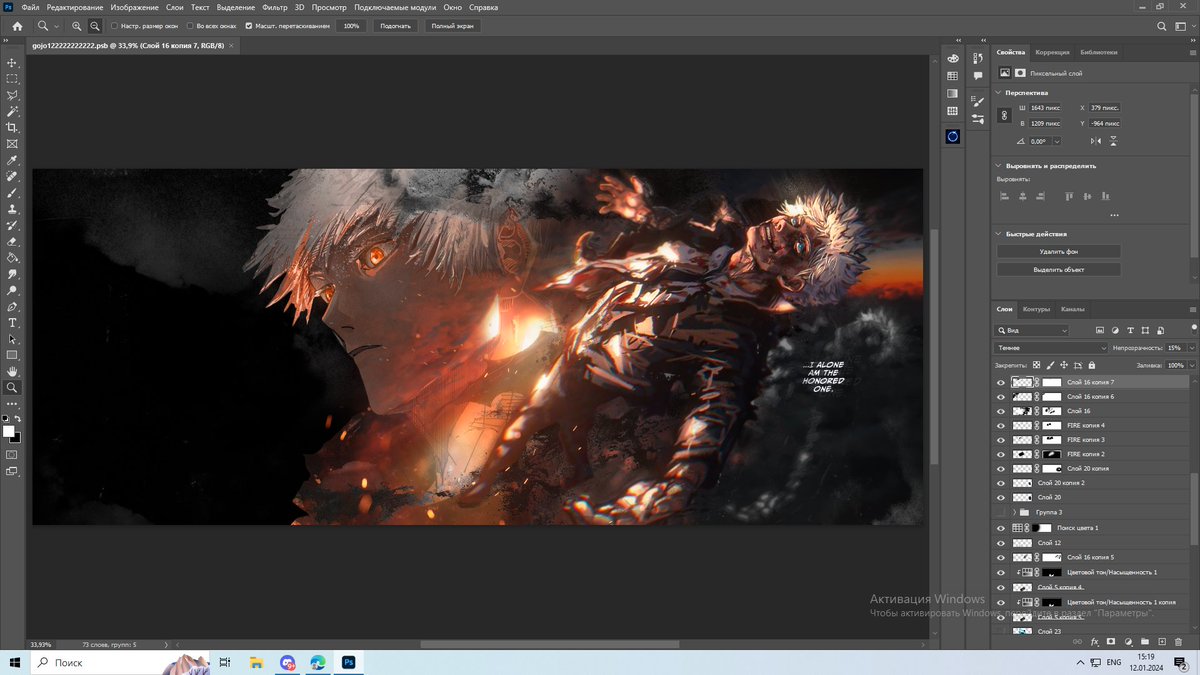Select the Polygonal Lasso tool
Viewport: 1200px width, 675px height.
click(x=12, y=95)
